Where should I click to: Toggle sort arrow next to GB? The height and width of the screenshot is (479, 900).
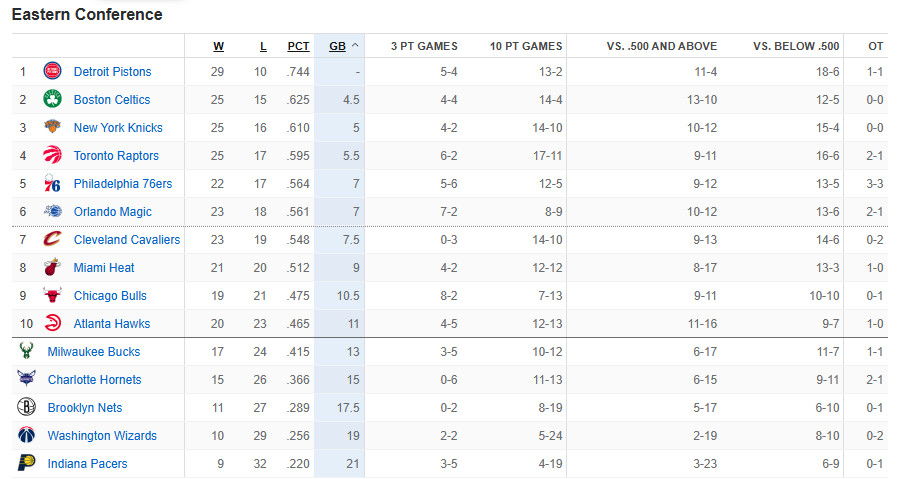(x=355, y=46)
